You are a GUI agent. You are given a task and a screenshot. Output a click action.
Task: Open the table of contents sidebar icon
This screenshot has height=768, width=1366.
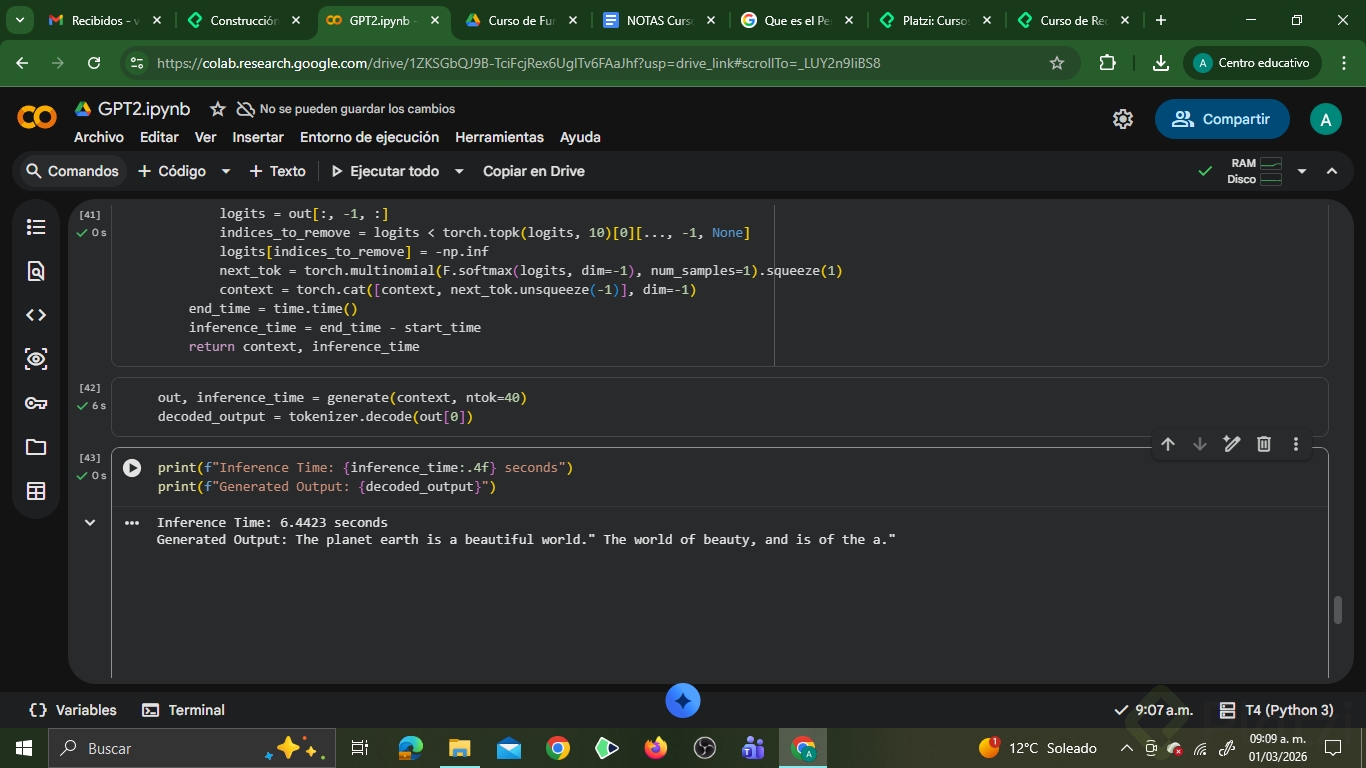(x=36, y=227)
